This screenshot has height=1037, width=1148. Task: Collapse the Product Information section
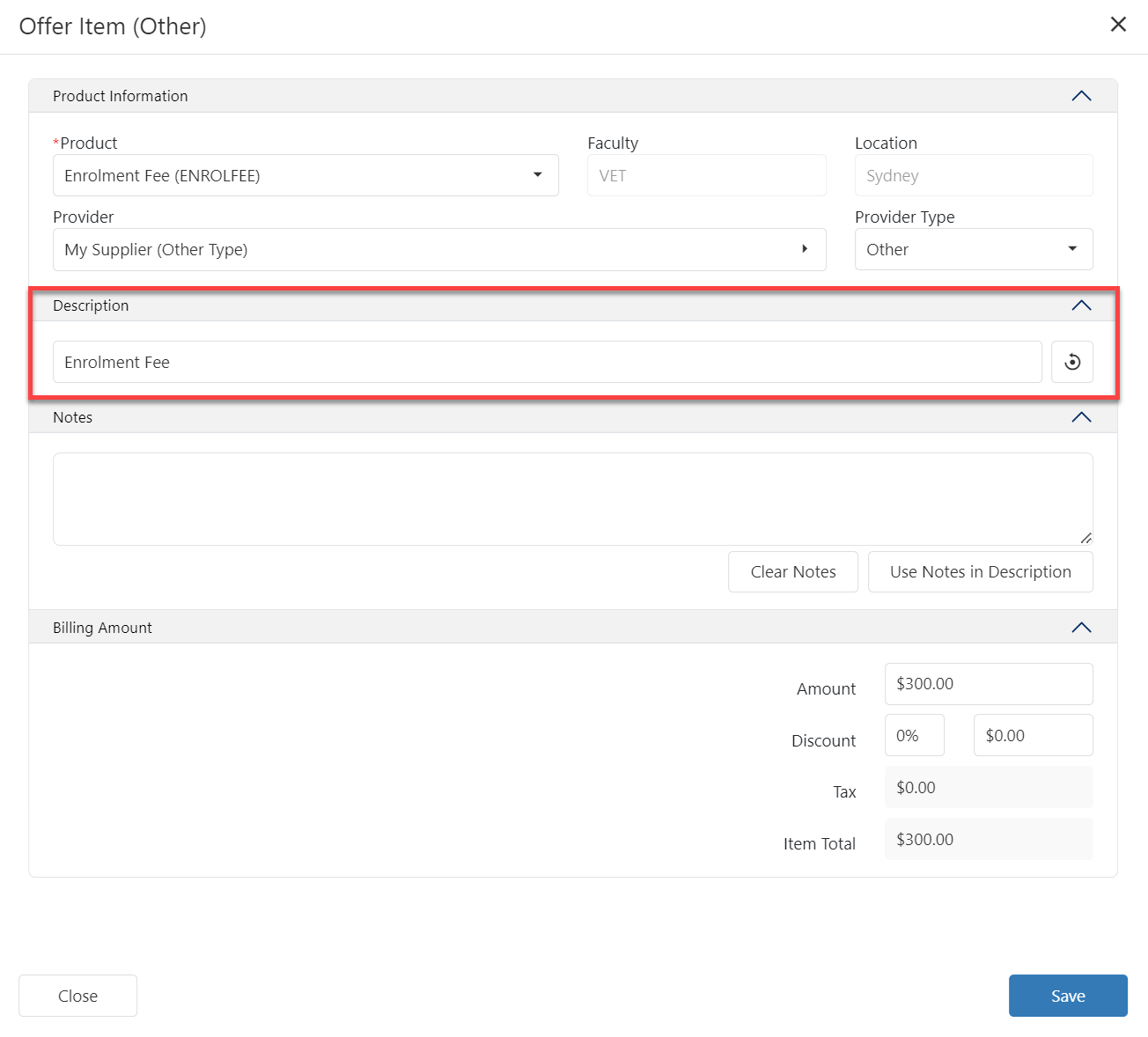pos(1081,96)
